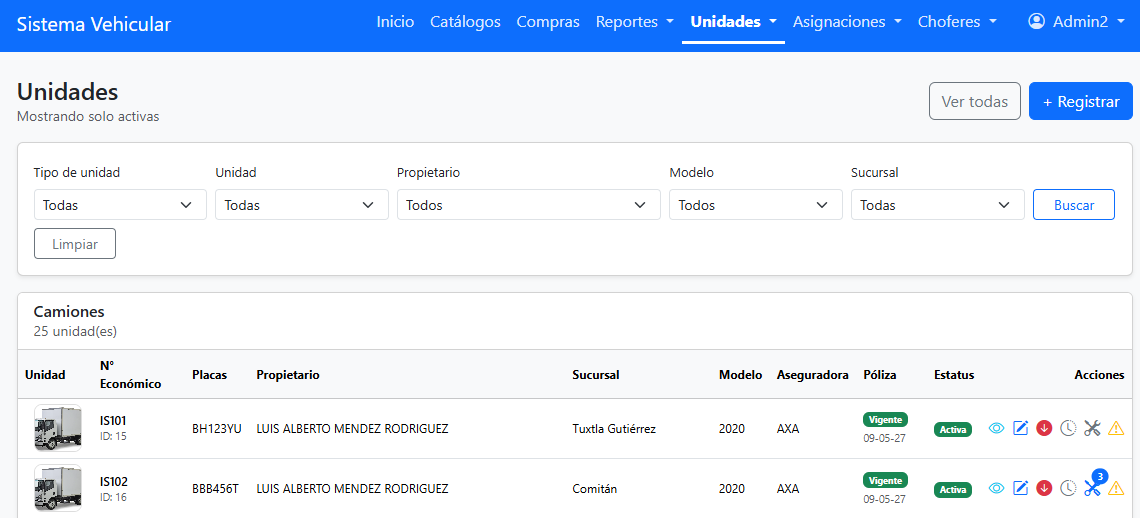
Task: Expand the Unidades navigation menu
Action: click(734, 22)
